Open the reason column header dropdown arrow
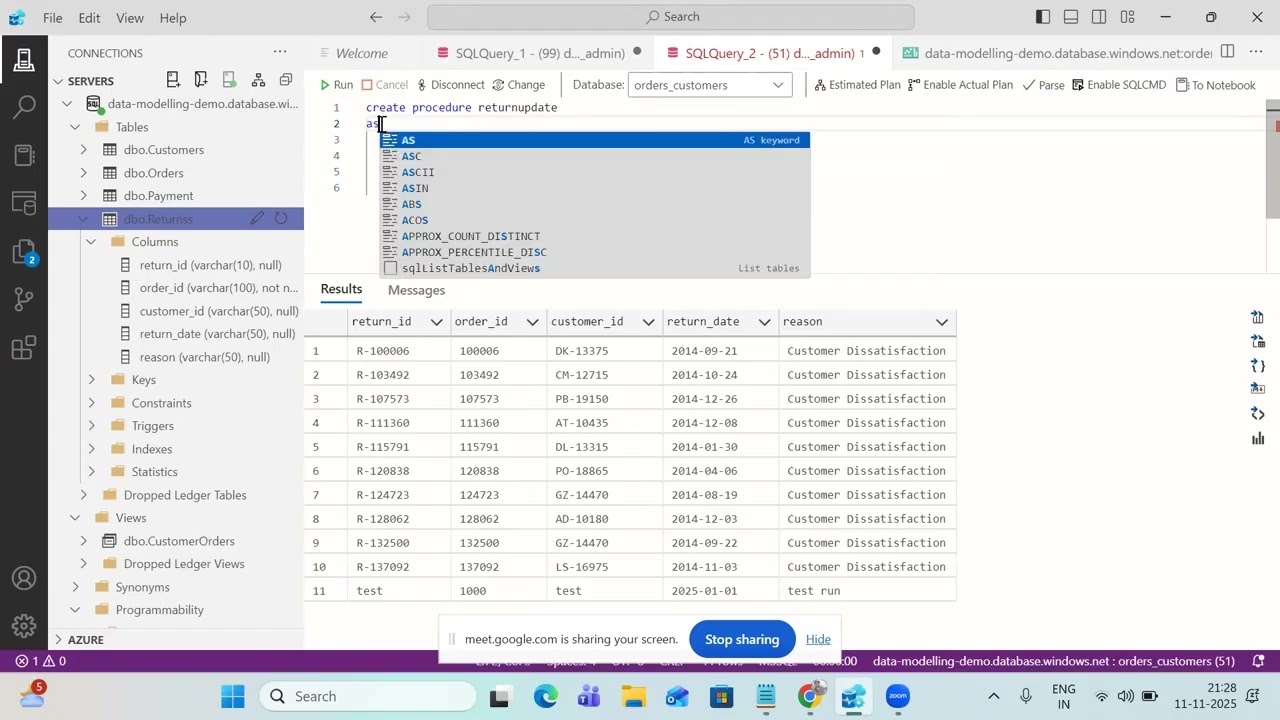Screen dimensions: 1280x720 pyautogui.click(x=942, y=322)
